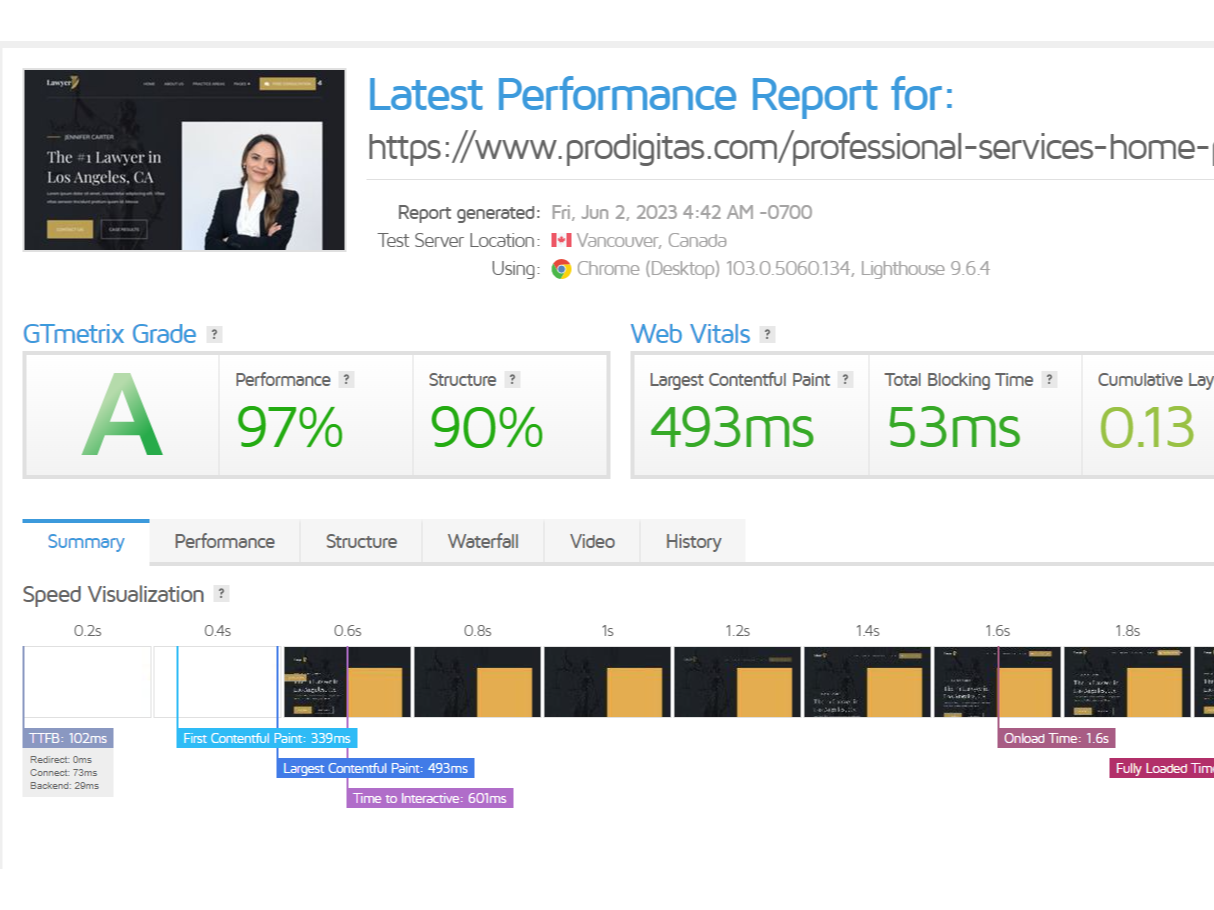
Task: Select the Onload Time 1.6s marker
Action: [x=1056, y=738]
